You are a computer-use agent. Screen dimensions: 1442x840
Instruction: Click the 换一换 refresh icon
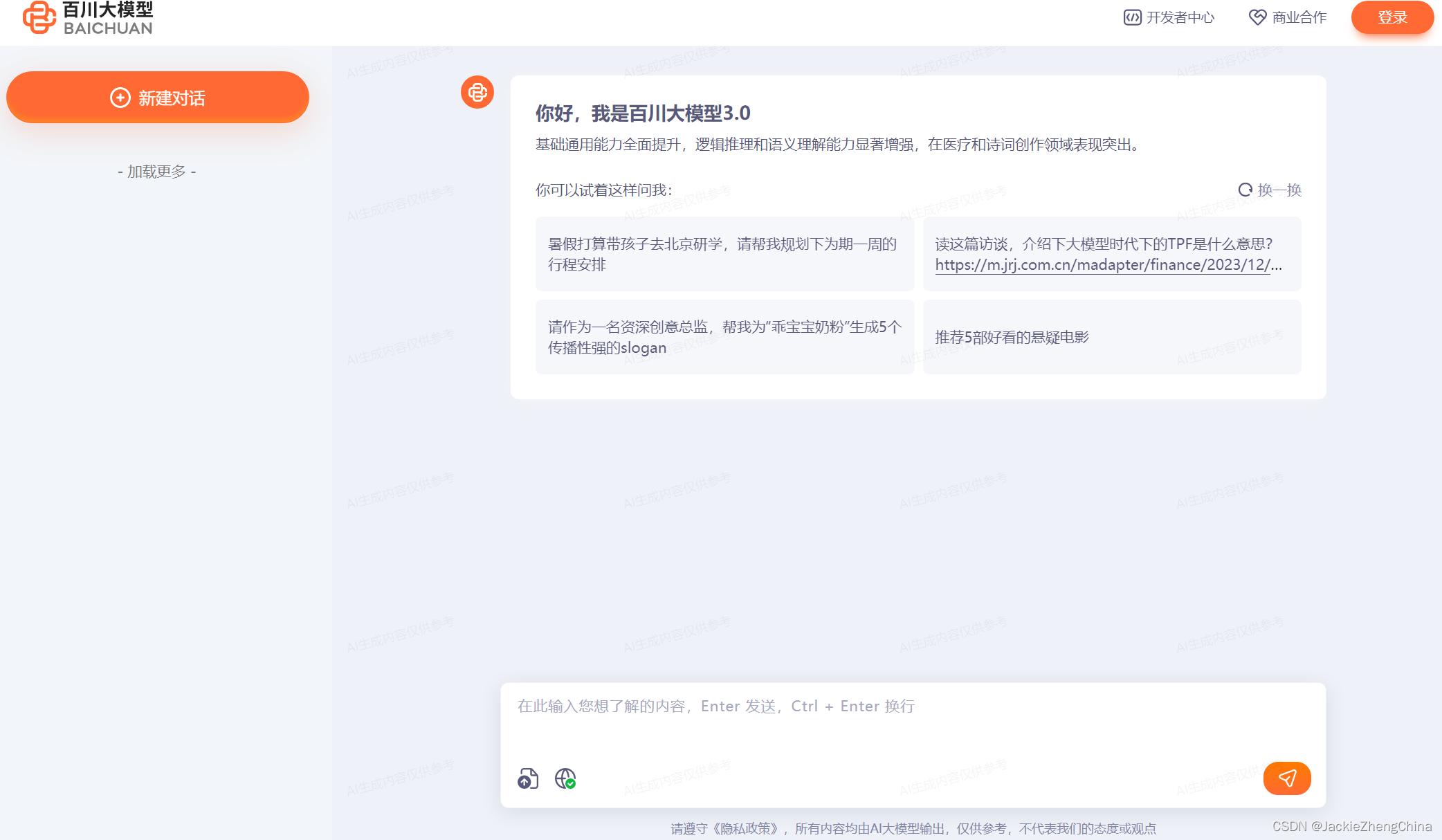pyautogui.click(x=1245, y=190)
